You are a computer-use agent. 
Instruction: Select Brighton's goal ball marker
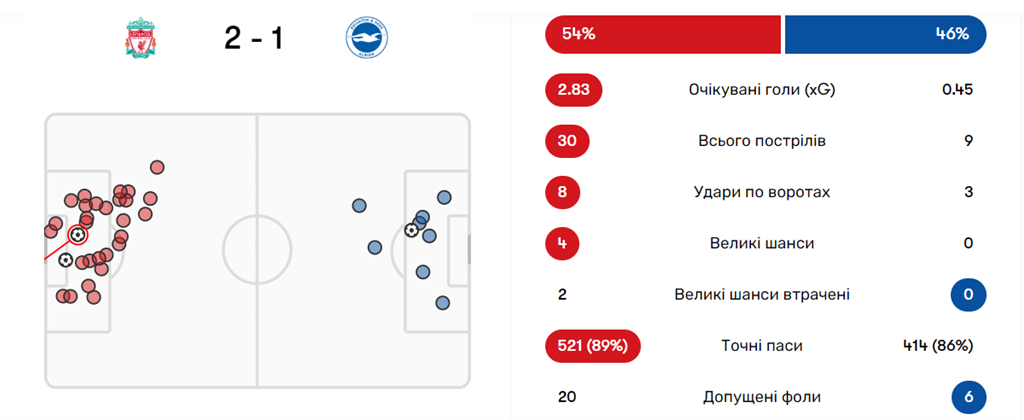coord(411,230)
